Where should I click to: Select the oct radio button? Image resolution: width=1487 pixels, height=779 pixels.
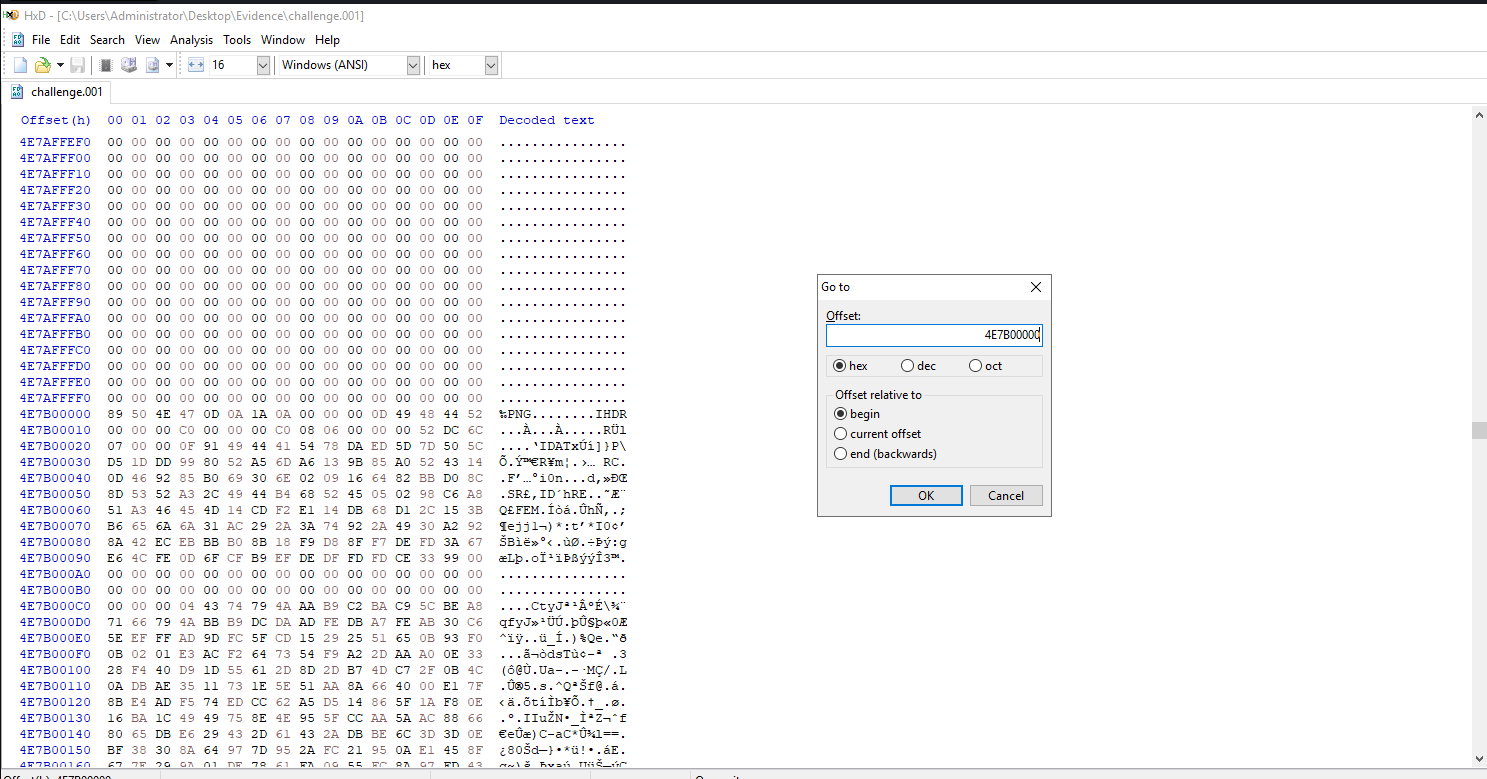[x=975, y=366]
